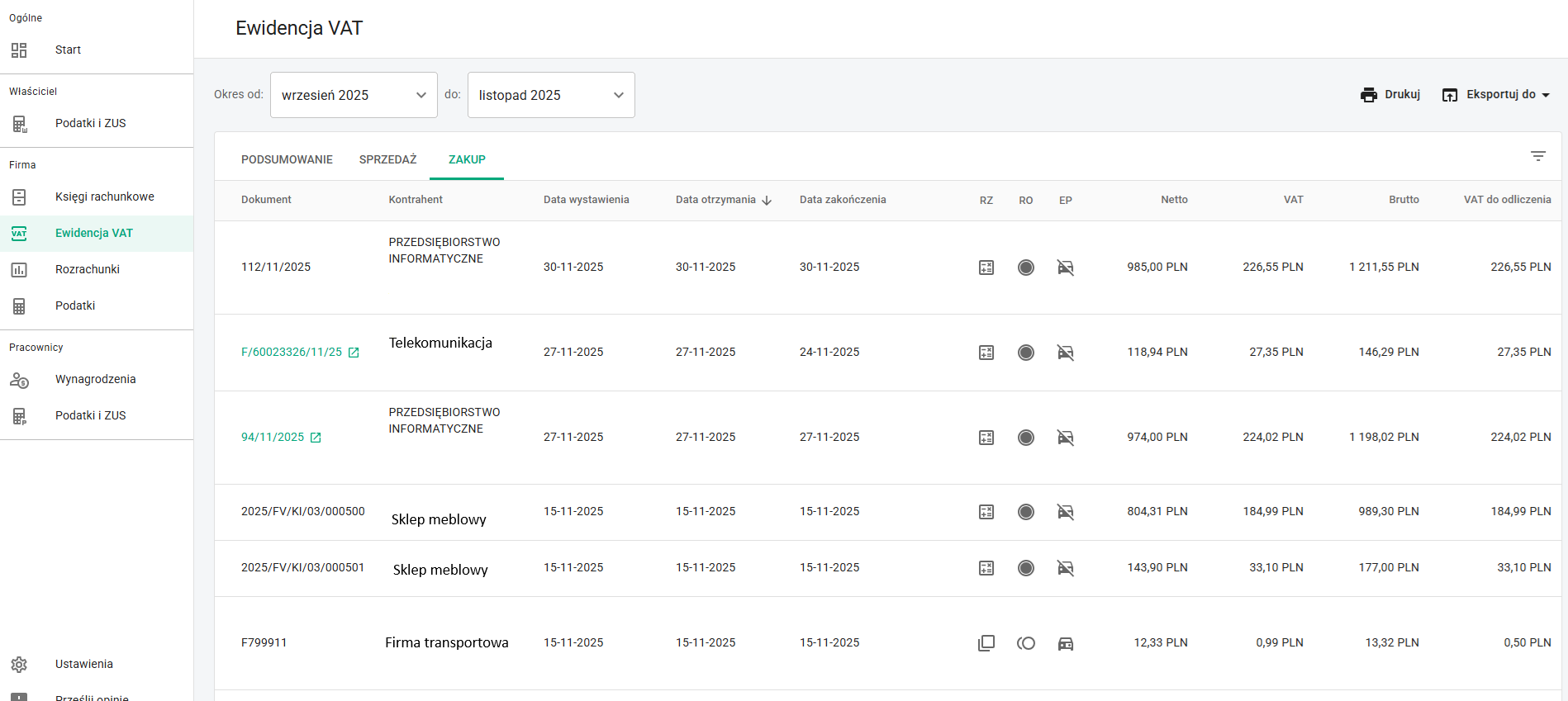The width and height of the screenshot is (1568, 701).
Task: Click crossed-out car icon for 2025/FV/KI/03/000500
Action: [x=1066, y=512]
